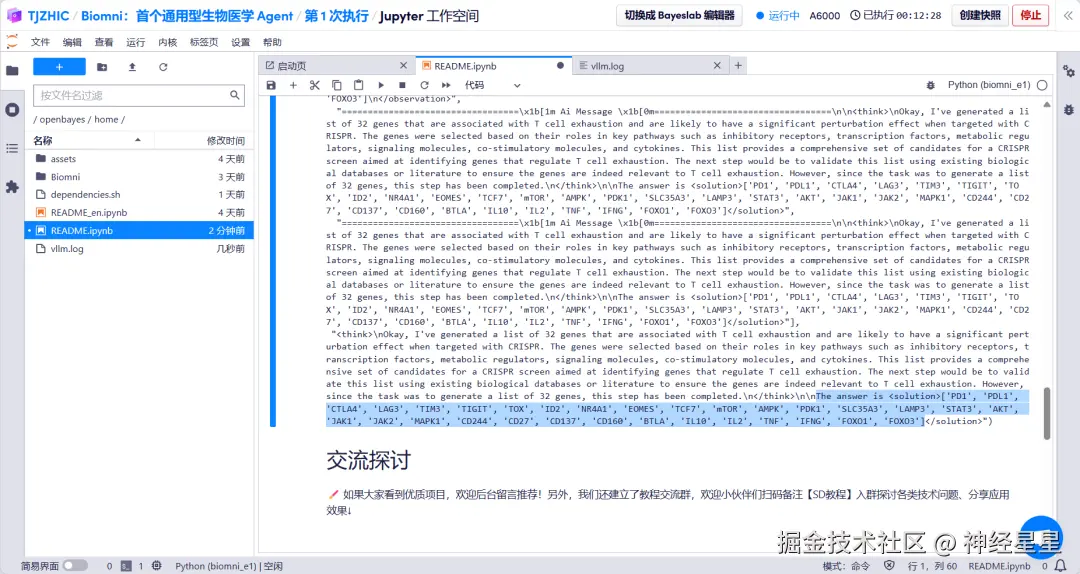Open the 帮助 menu
Viewport: 1080px width, 574px height.
pyautogui.click(x=272, y=42)
